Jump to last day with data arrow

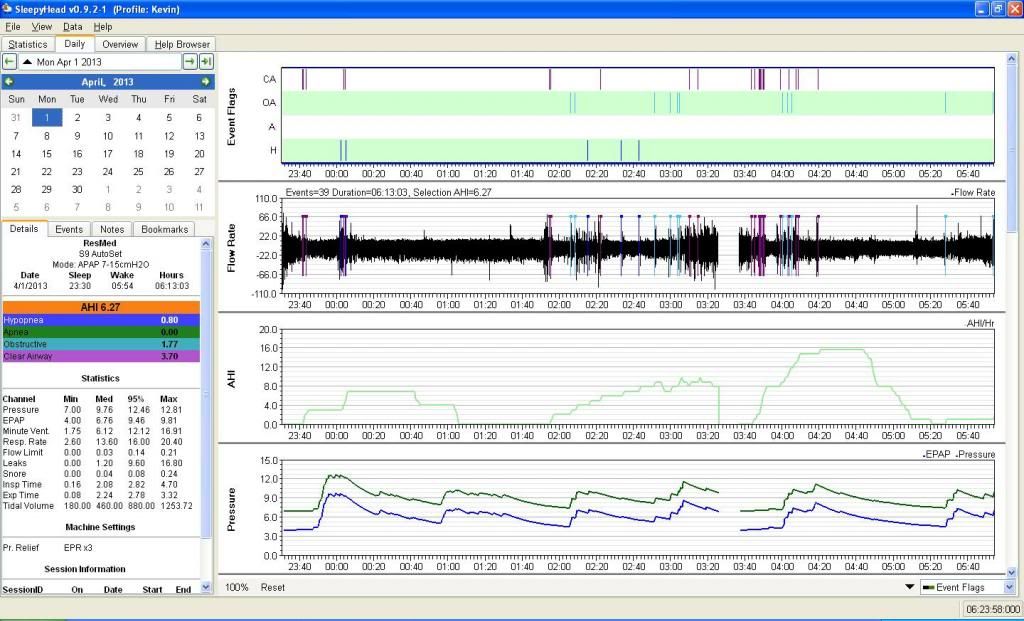pos(206,61)
